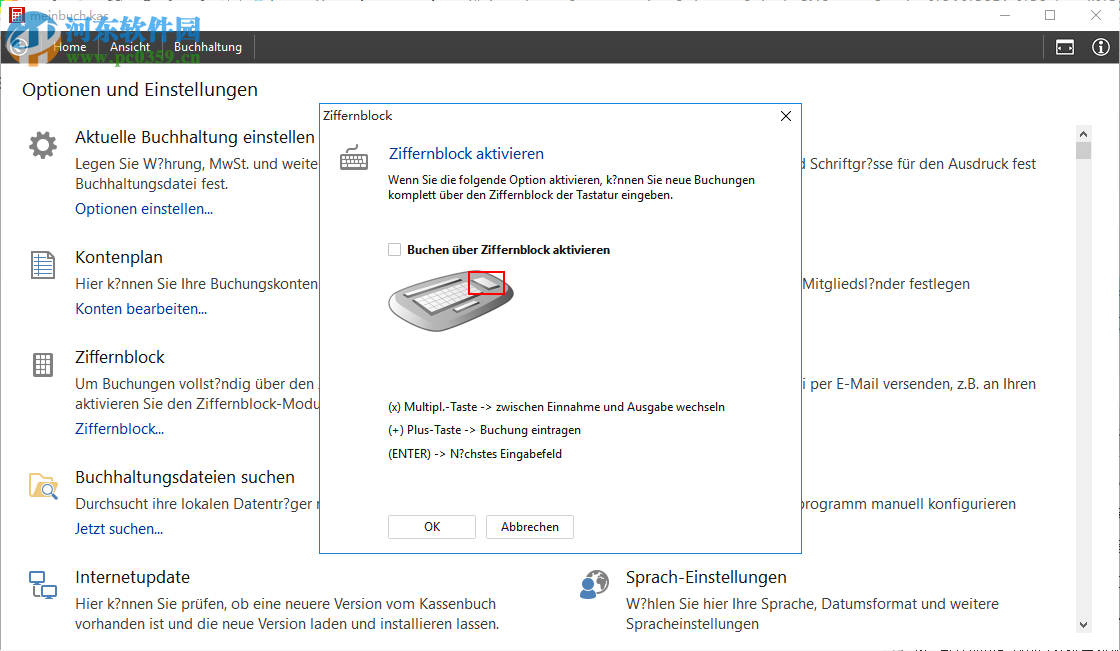Click the scrollbar down arrow on options page
The width and height of the screenshot is (1120, 651).
pos(1083,624)
